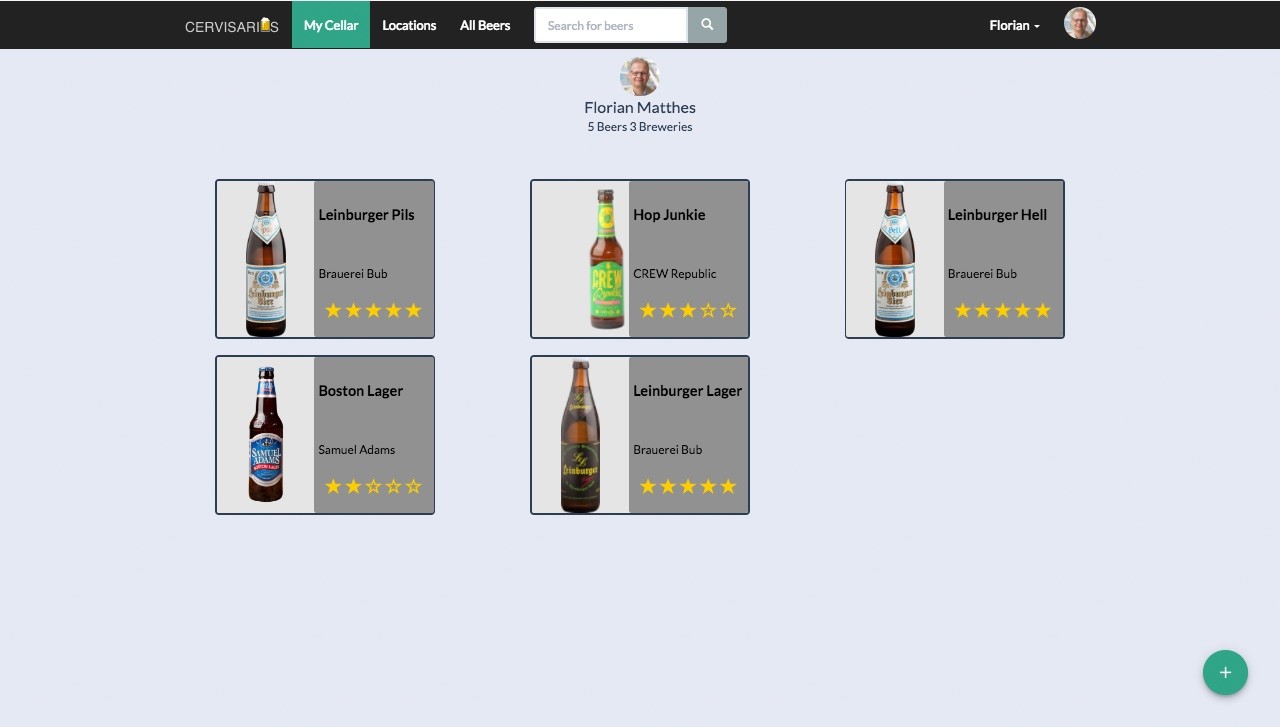The height and width of the screenshot is (727, 1280).
Task: Rate Hop Junkie five stars
Action: pyautogui.click(x=728, y=310)
